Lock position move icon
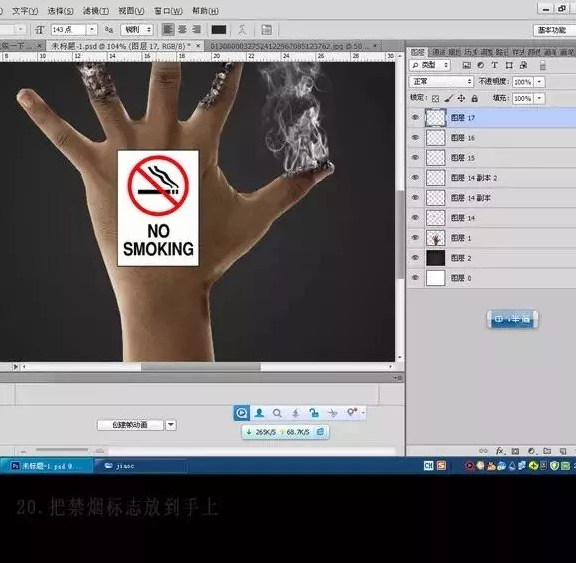This screenshot has height=563, width=576. (461, 98)
